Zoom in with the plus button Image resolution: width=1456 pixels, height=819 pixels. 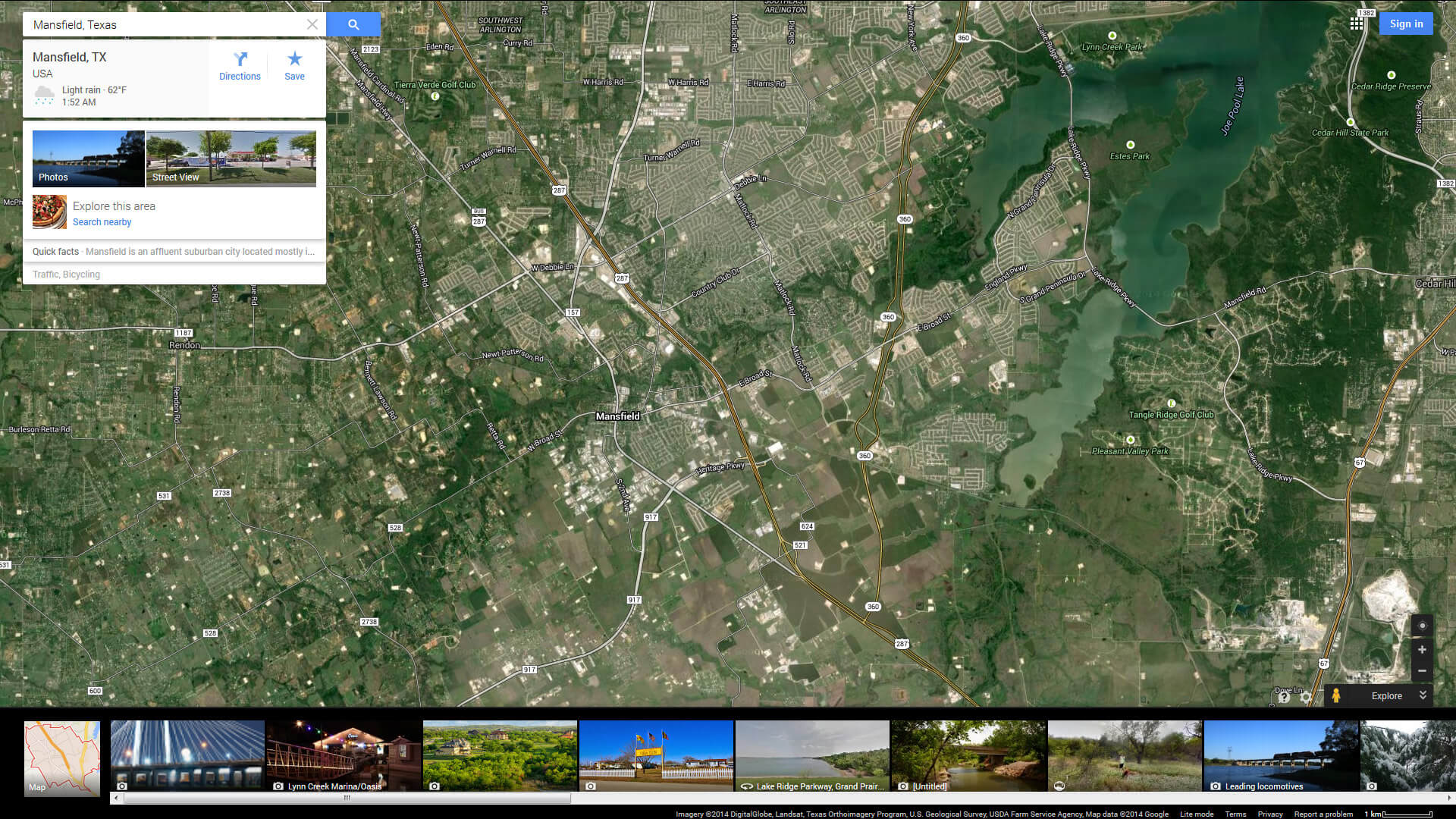[x=1422, y=650]
